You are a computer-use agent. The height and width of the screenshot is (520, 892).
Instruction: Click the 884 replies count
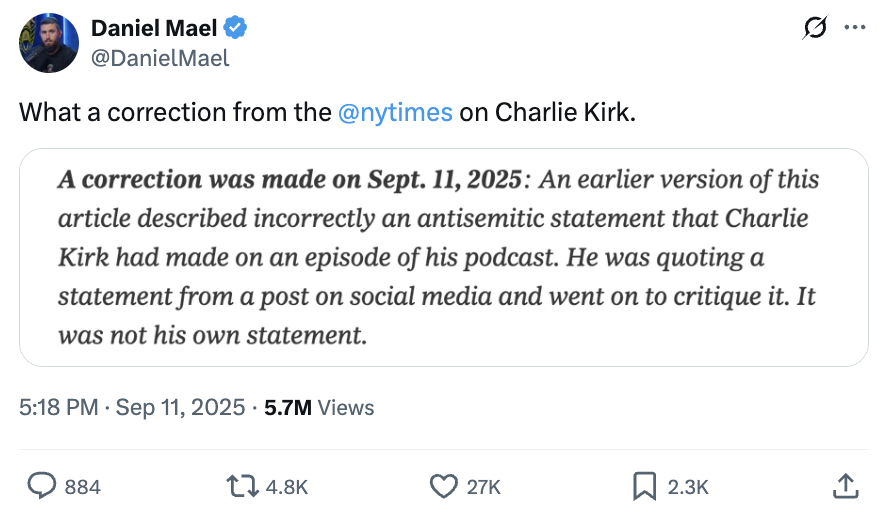click(x=82, y=487)
